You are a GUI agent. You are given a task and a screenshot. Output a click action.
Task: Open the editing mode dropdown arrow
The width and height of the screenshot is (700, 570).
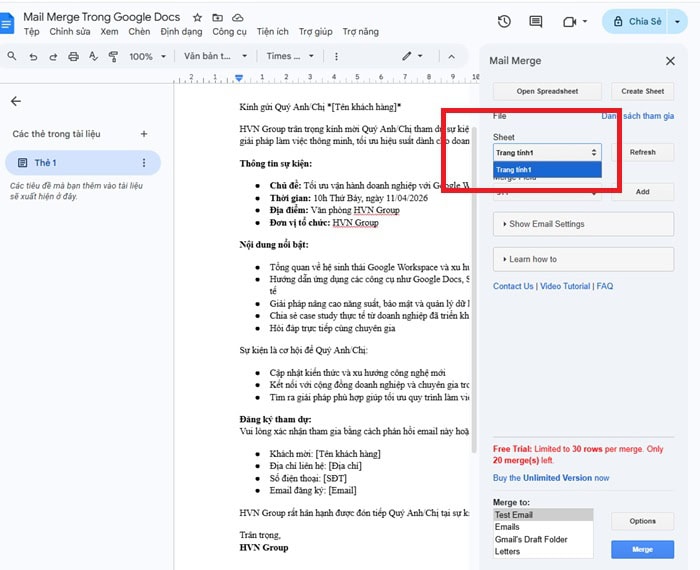[420, 56]
